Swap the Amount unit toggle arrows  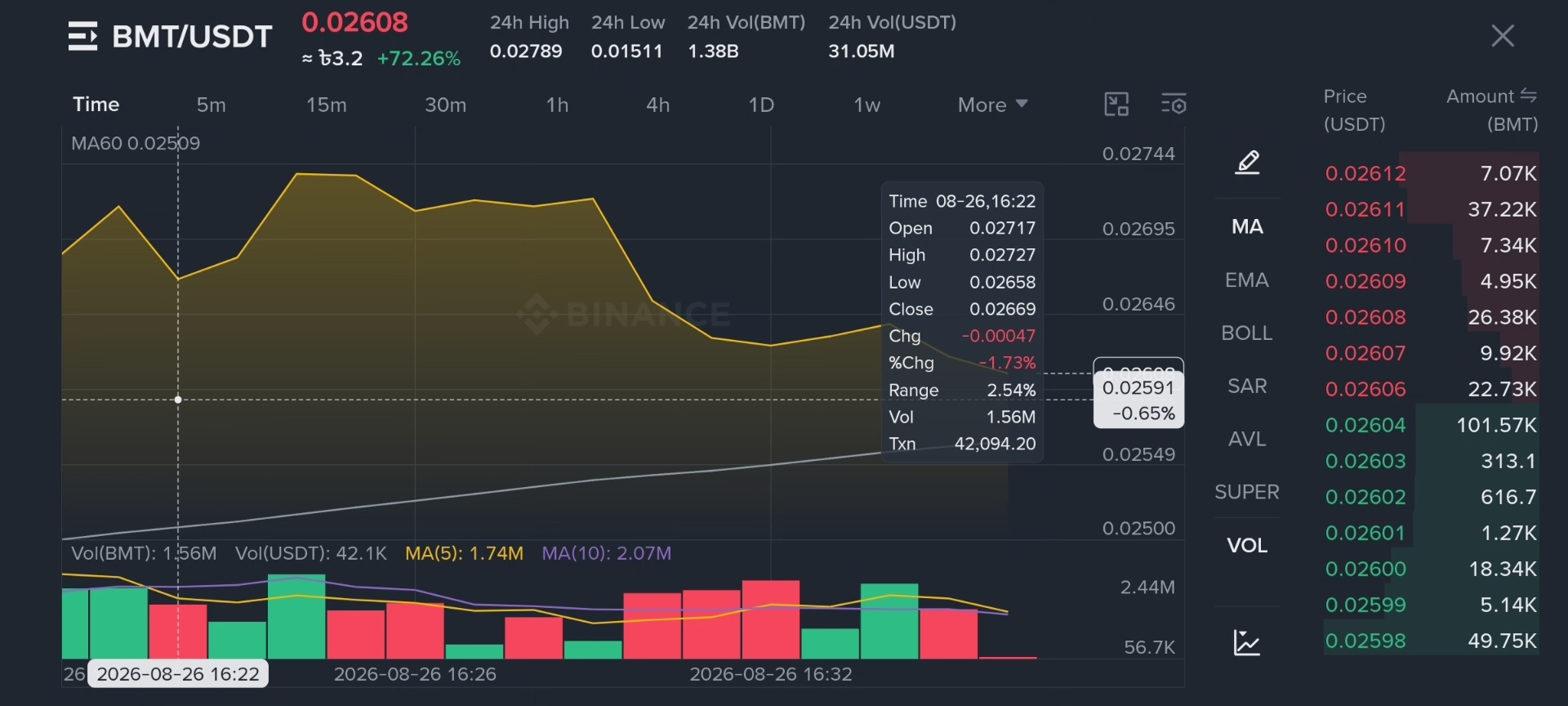click(x=1528, y=96)
